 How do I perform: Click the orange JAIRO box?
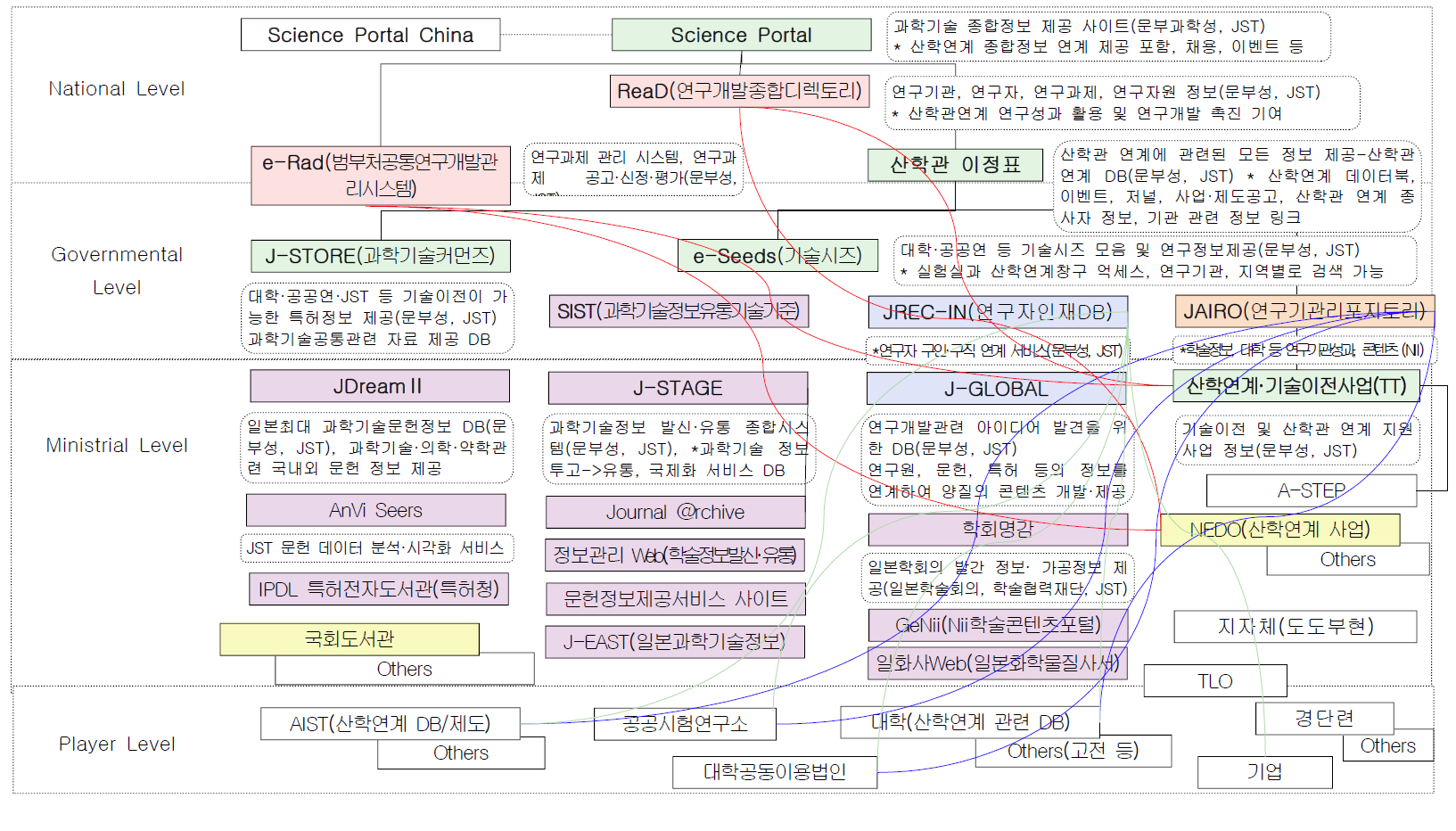[1304, 311]
